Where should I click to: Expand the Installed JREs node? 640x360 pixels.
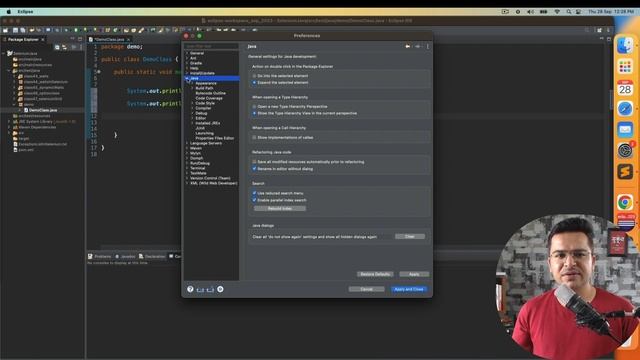tap(193, 123)
